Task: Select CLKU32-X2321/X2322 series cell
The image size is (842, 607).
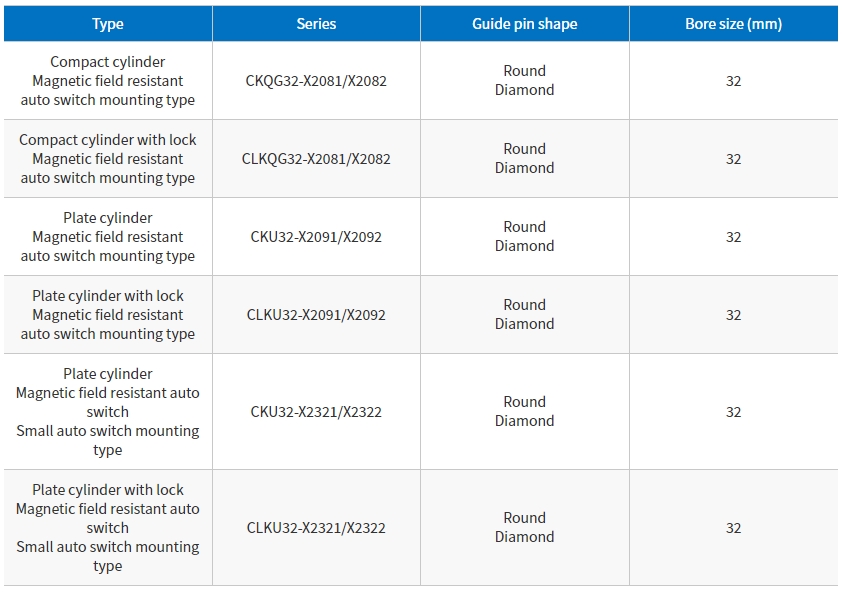Action: pyautogui.click(x=316, y=528)
